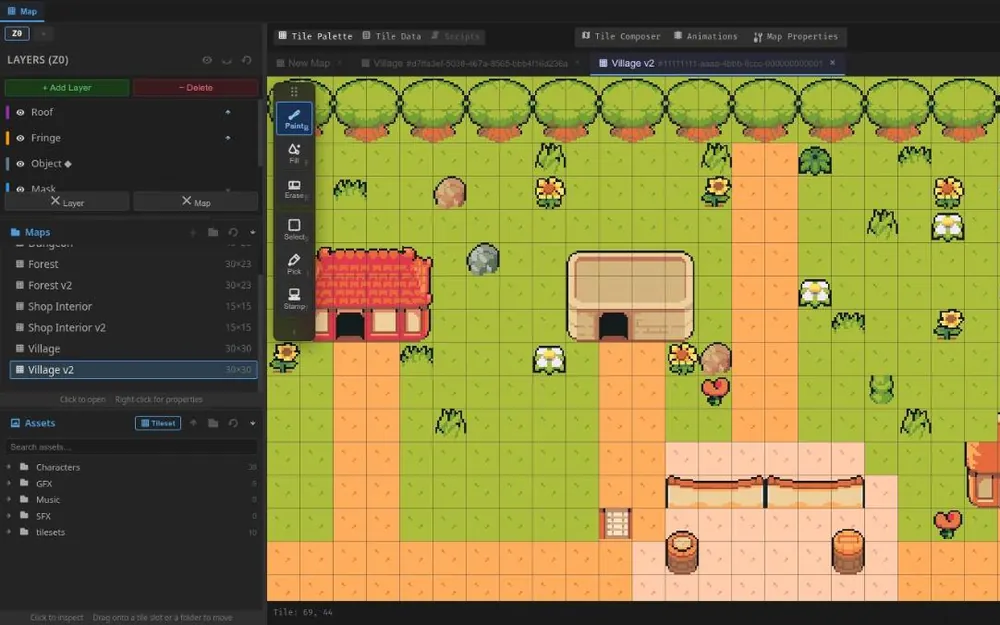Expand the GFX folder
Screen dimensions: 1000x625
(x=8, y=483)
